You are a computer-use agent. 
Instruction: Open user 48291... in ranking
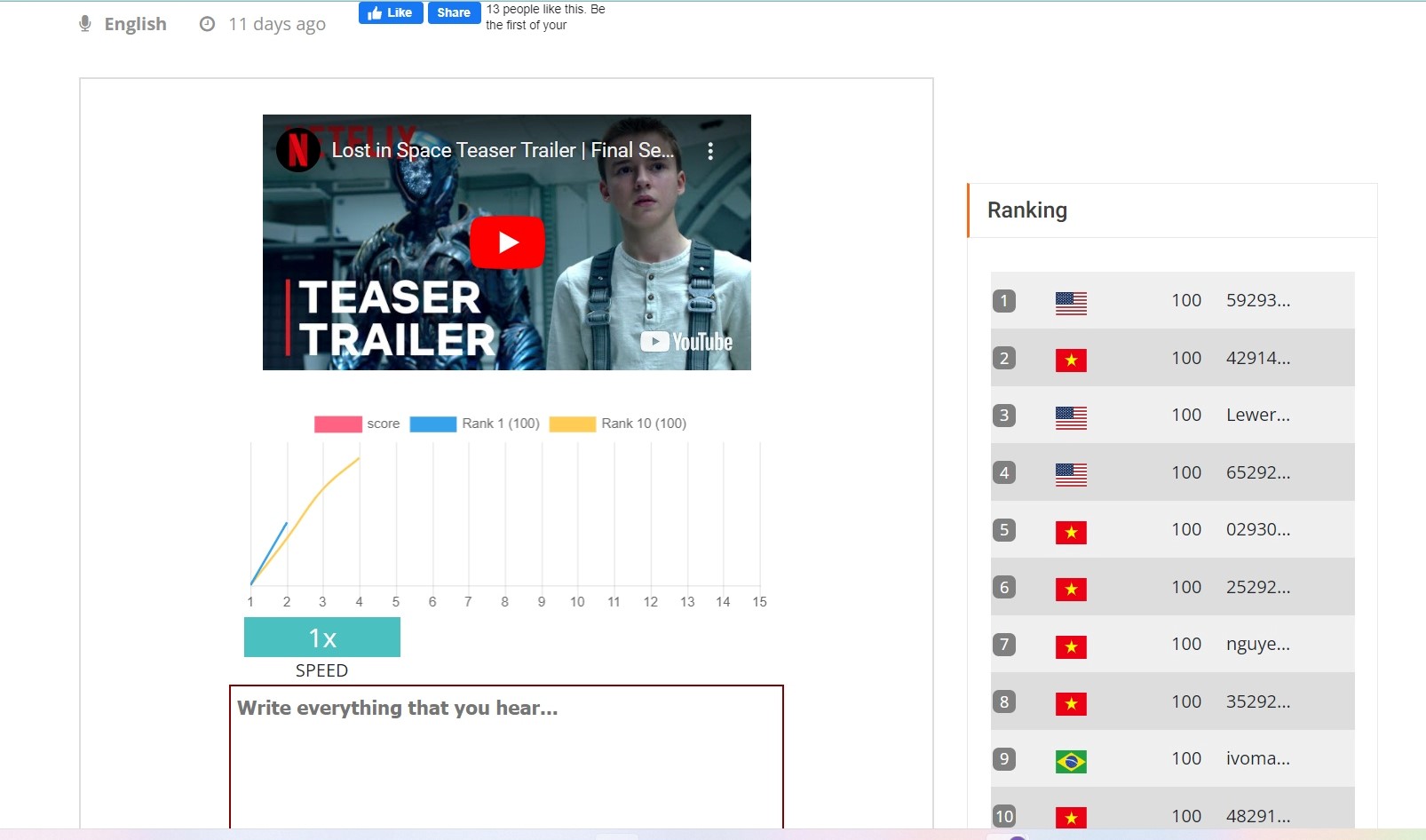click(1258, 816)
